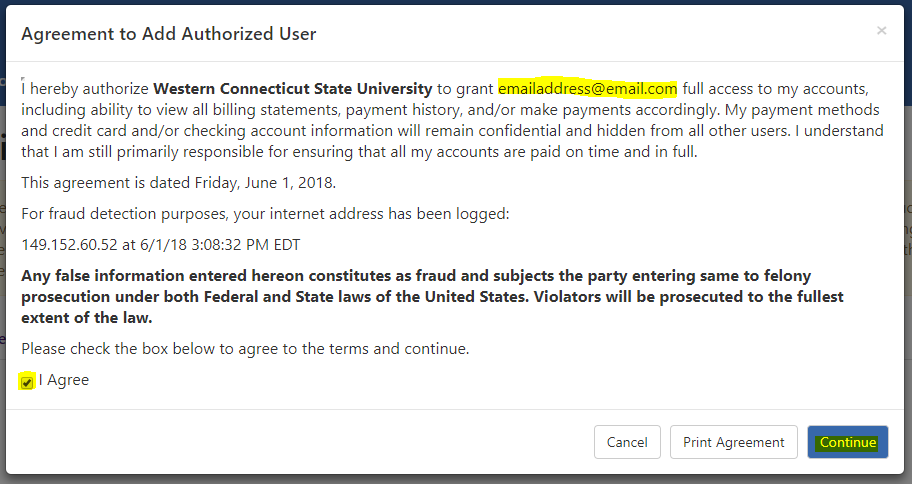Click the "I Agree" label text
This screenshot has width=912, height=484.
(64, 381)
